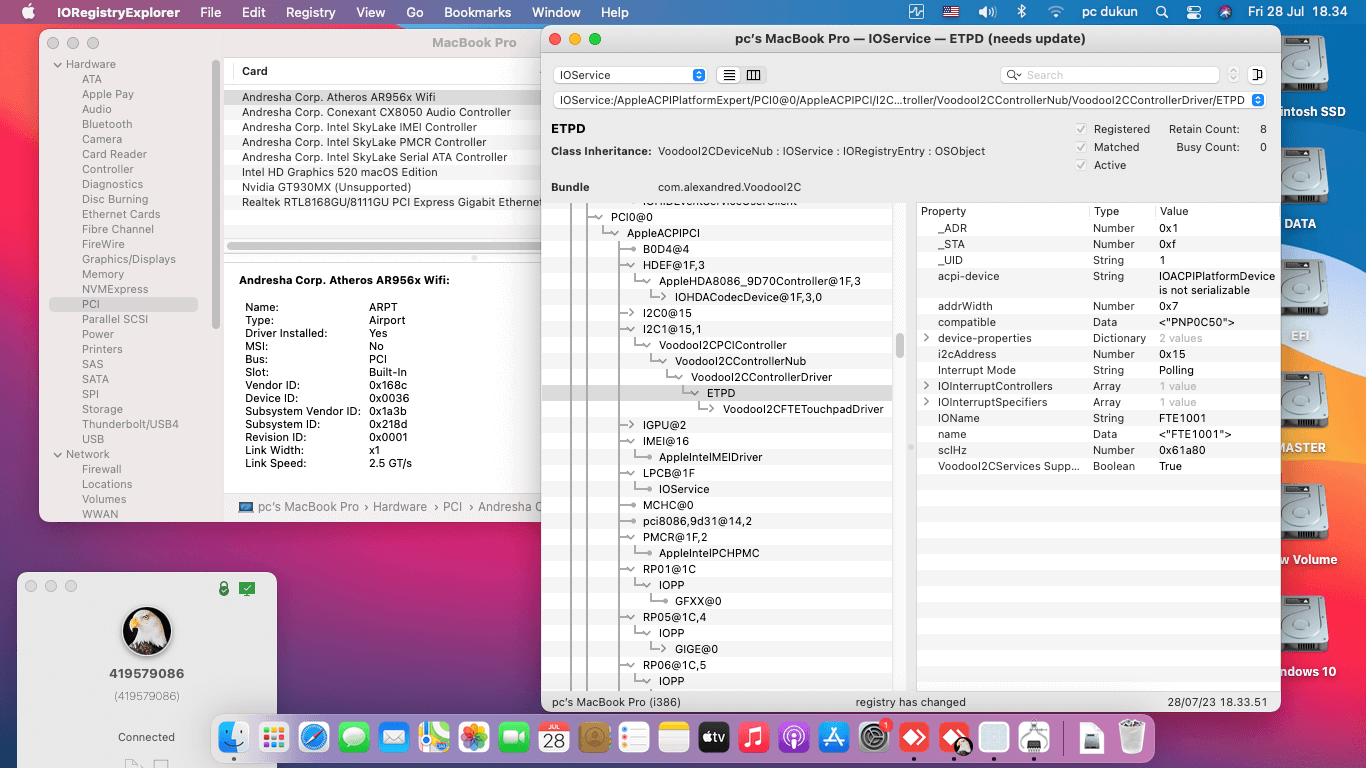Open the IOService plane dropdown
Screen dimensions: 1366x768
pyautogui.click(x=629, y=75)
